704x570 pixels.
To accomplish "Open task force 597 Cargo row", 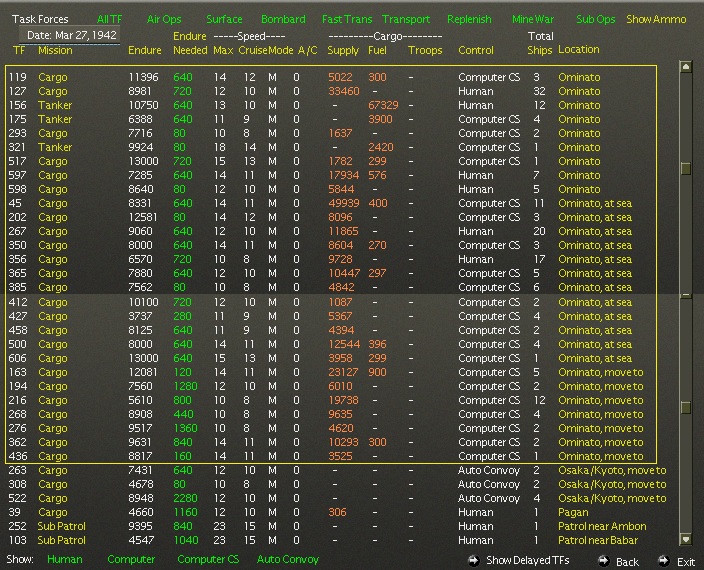I will (331, 175).
